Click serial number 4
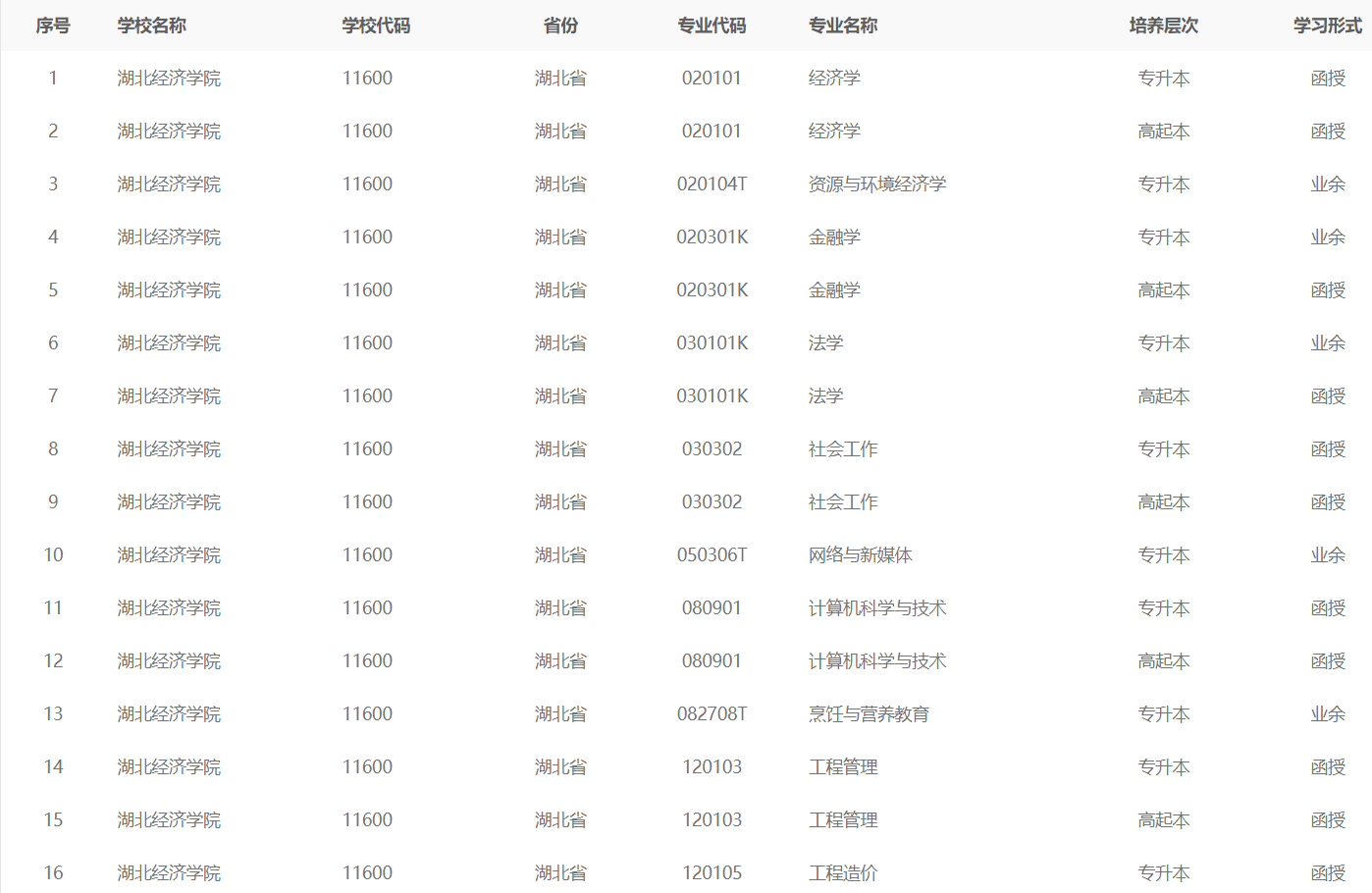Image resolution: width=1372 pixels, height=893 pixels. [53, 237]
